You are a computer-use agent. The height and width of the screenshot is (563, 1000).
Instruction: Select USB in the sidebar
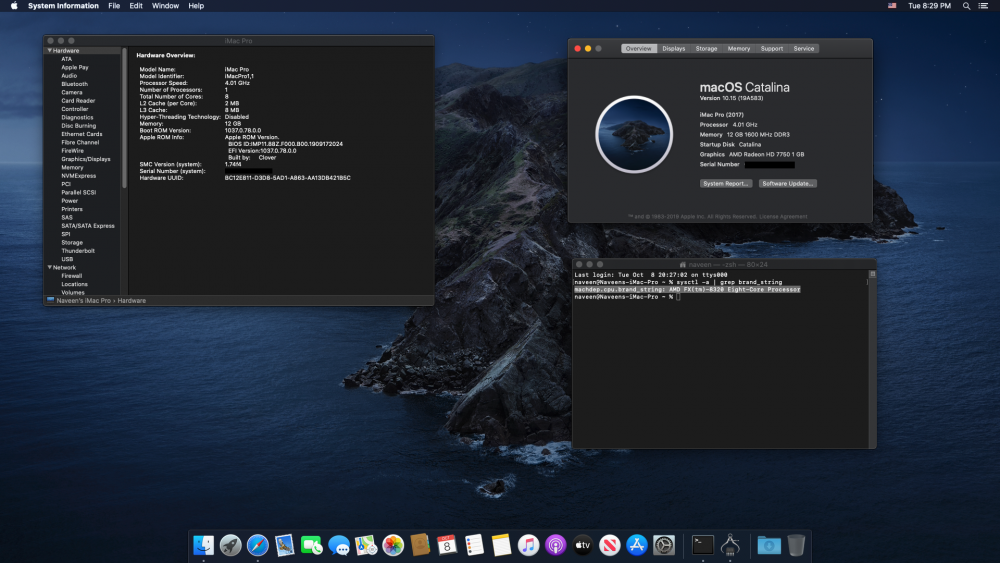click(x=67, y=259)
